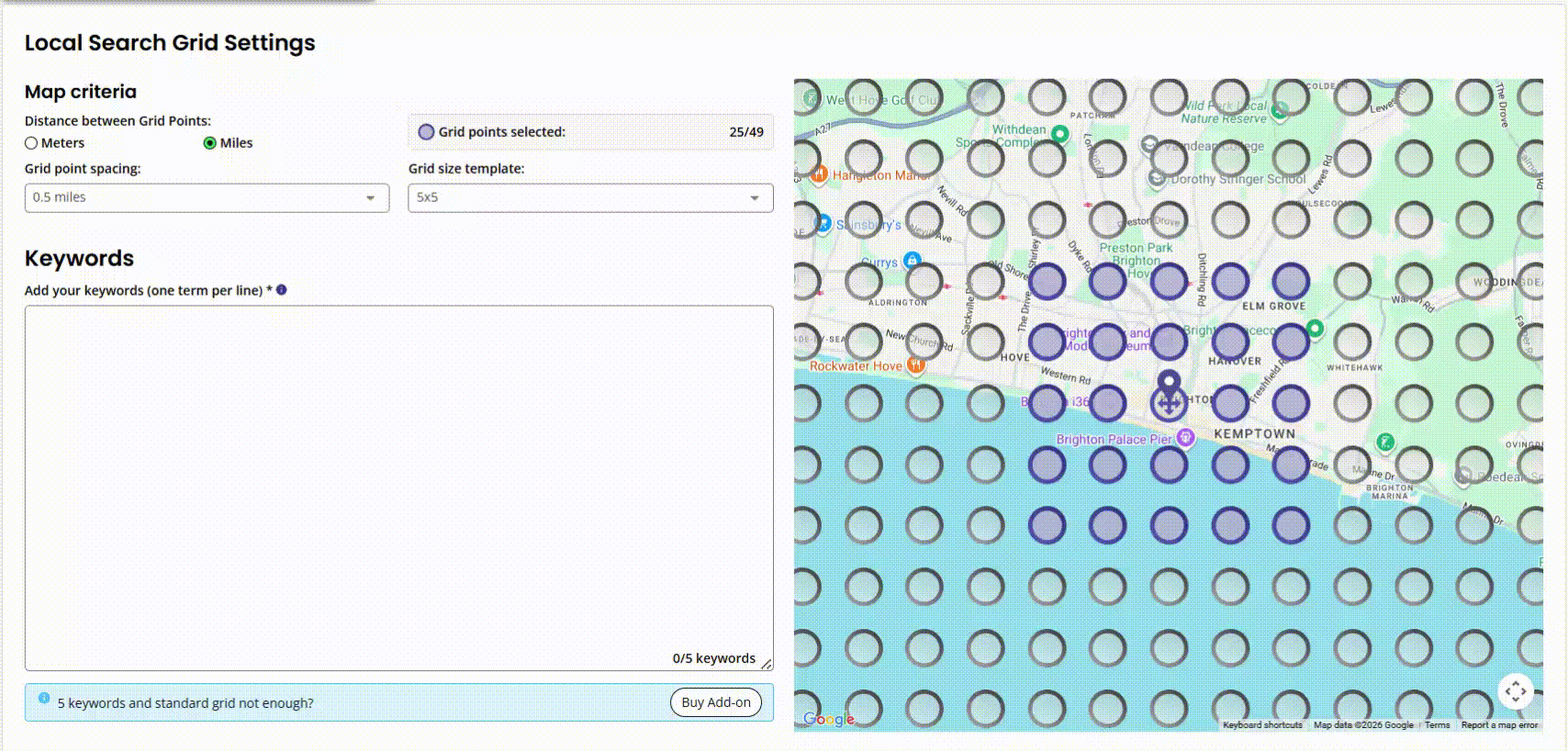Click the Hangleton Manor restaurant icon
The height and width of the screenshot is (751, 1568).
[819, 173]
